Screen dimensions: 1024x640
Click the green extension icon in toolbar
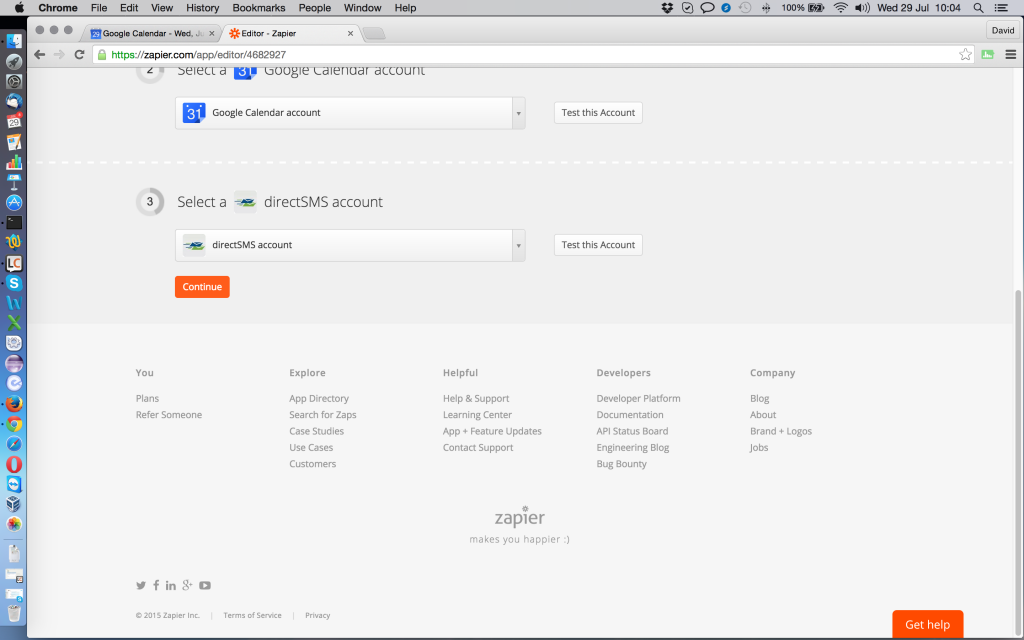pos(987,55)
